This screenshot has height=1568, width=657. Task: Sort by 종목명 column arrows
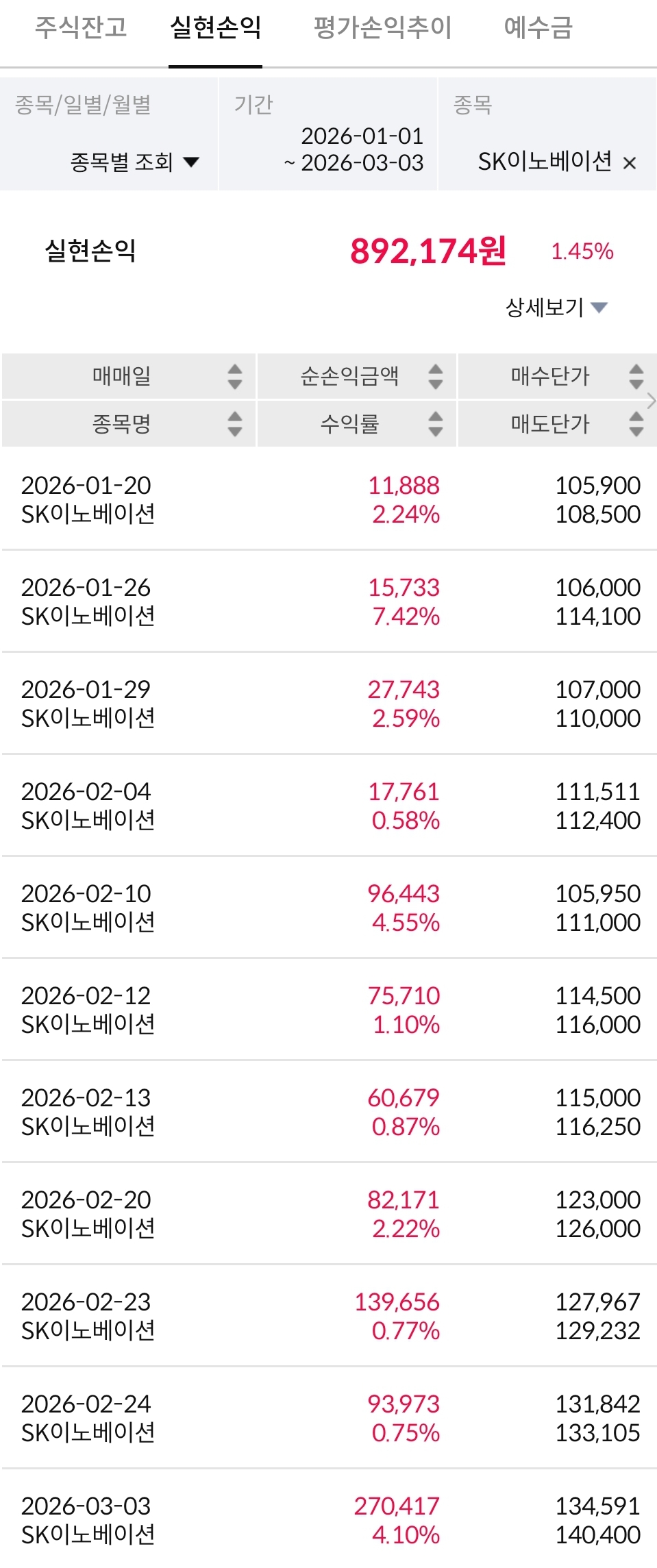coord(234,423)
